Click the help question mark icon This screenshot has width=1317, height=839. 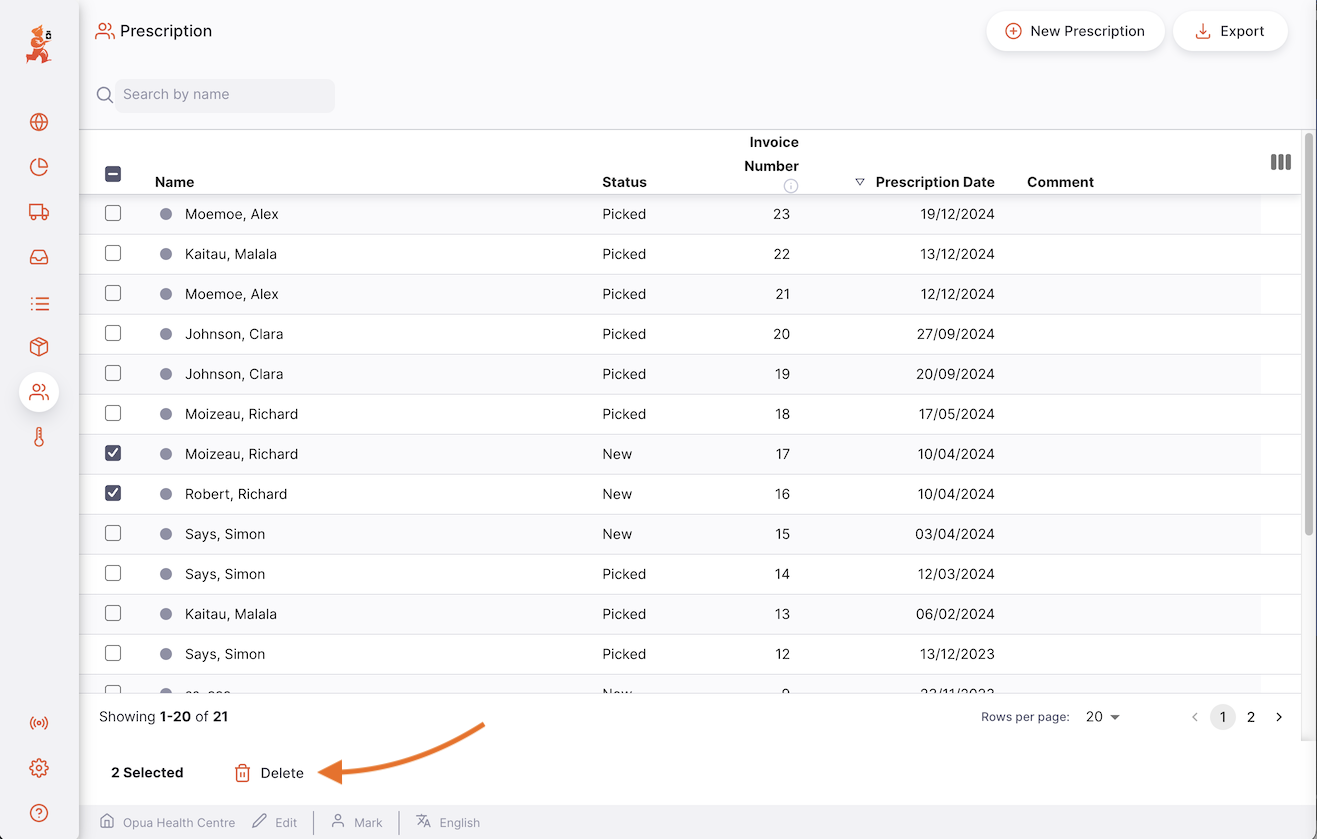39,813
